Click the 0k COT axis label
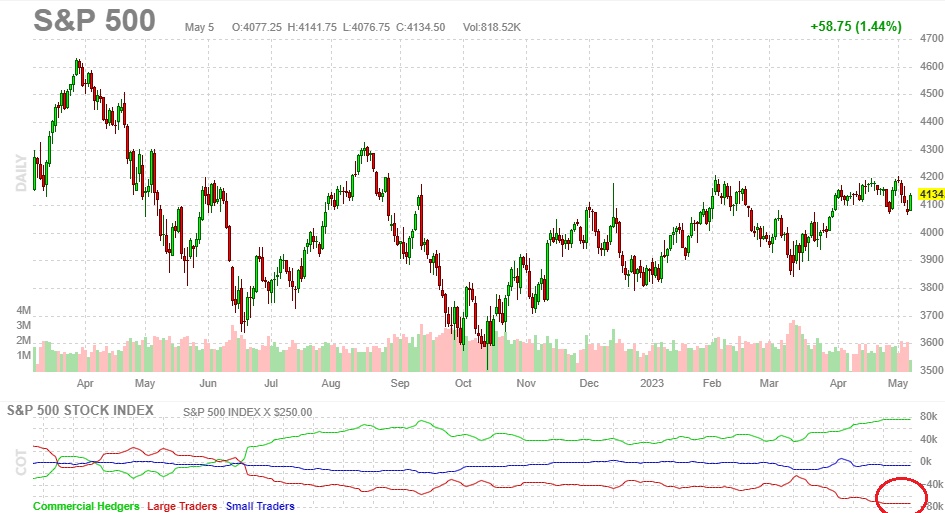945x513 pixels. 926,462
